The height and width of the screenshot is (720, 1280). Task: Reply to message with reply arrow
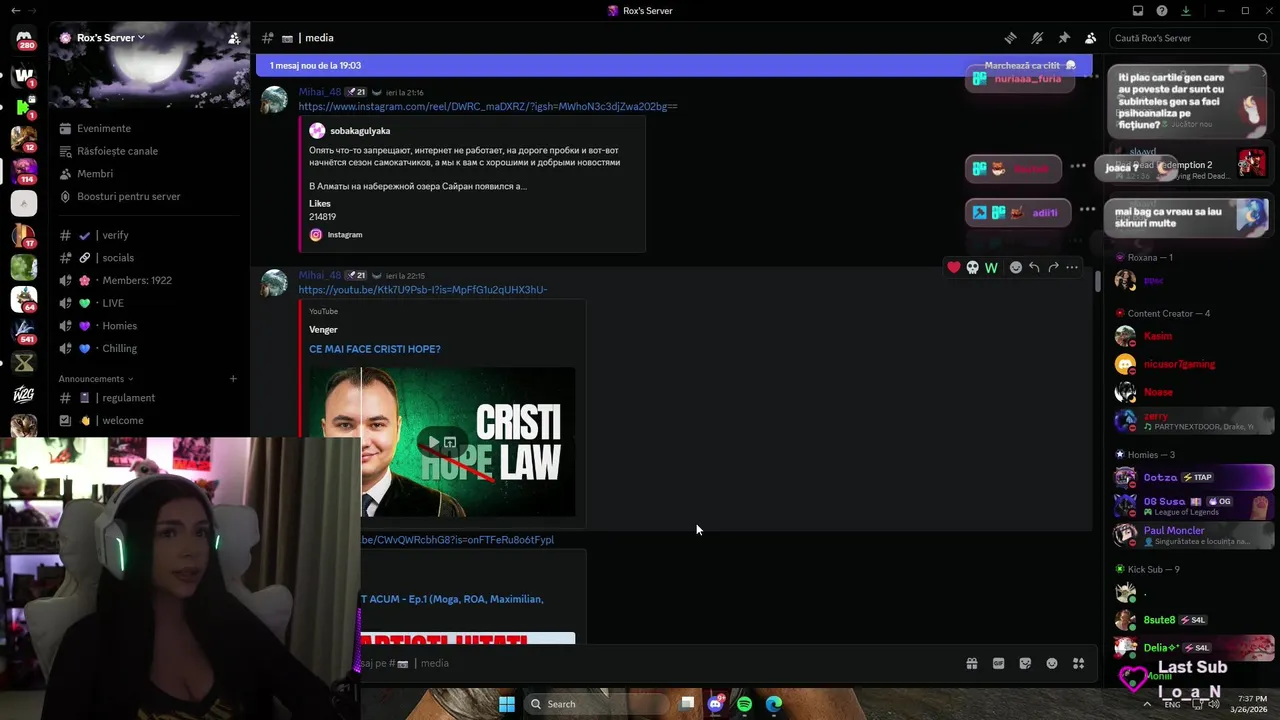1034,267
